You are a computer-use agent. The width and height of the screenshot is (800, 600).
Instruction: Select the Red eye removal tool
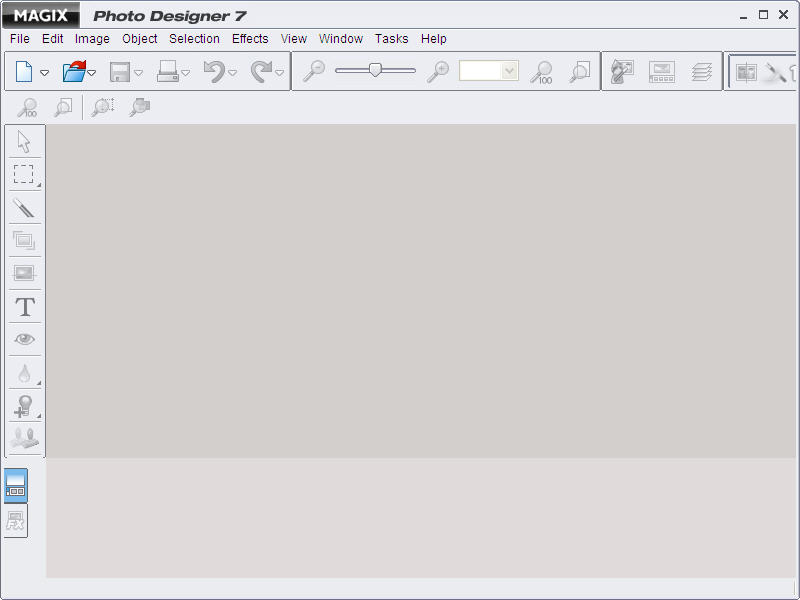pyautogui.click(x=24, y=339)
